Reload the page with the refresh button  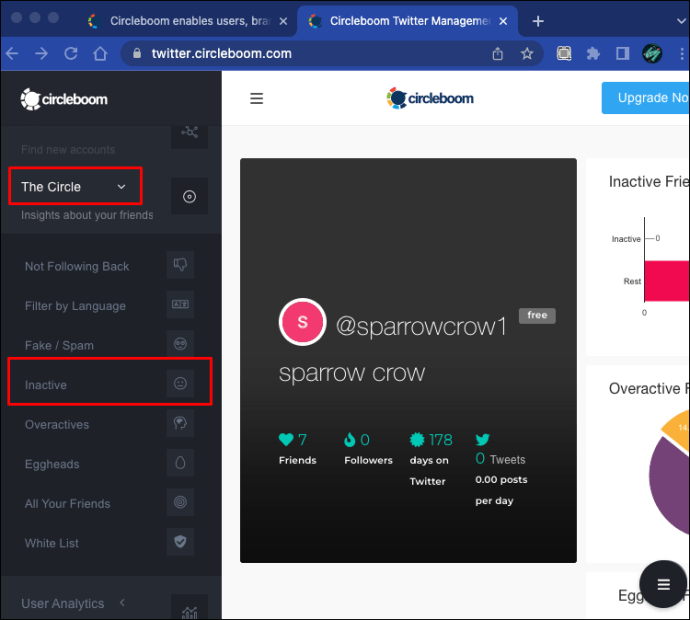71,54
